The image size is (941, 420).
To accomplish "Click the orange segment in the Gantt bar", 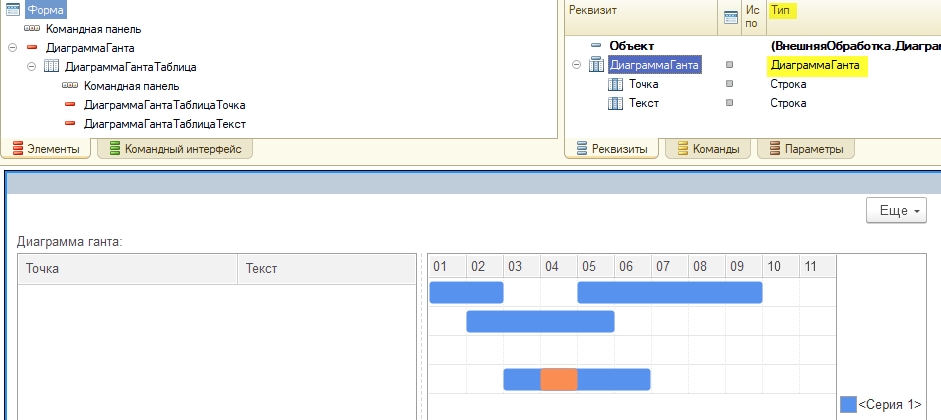I will pos(559,380).
